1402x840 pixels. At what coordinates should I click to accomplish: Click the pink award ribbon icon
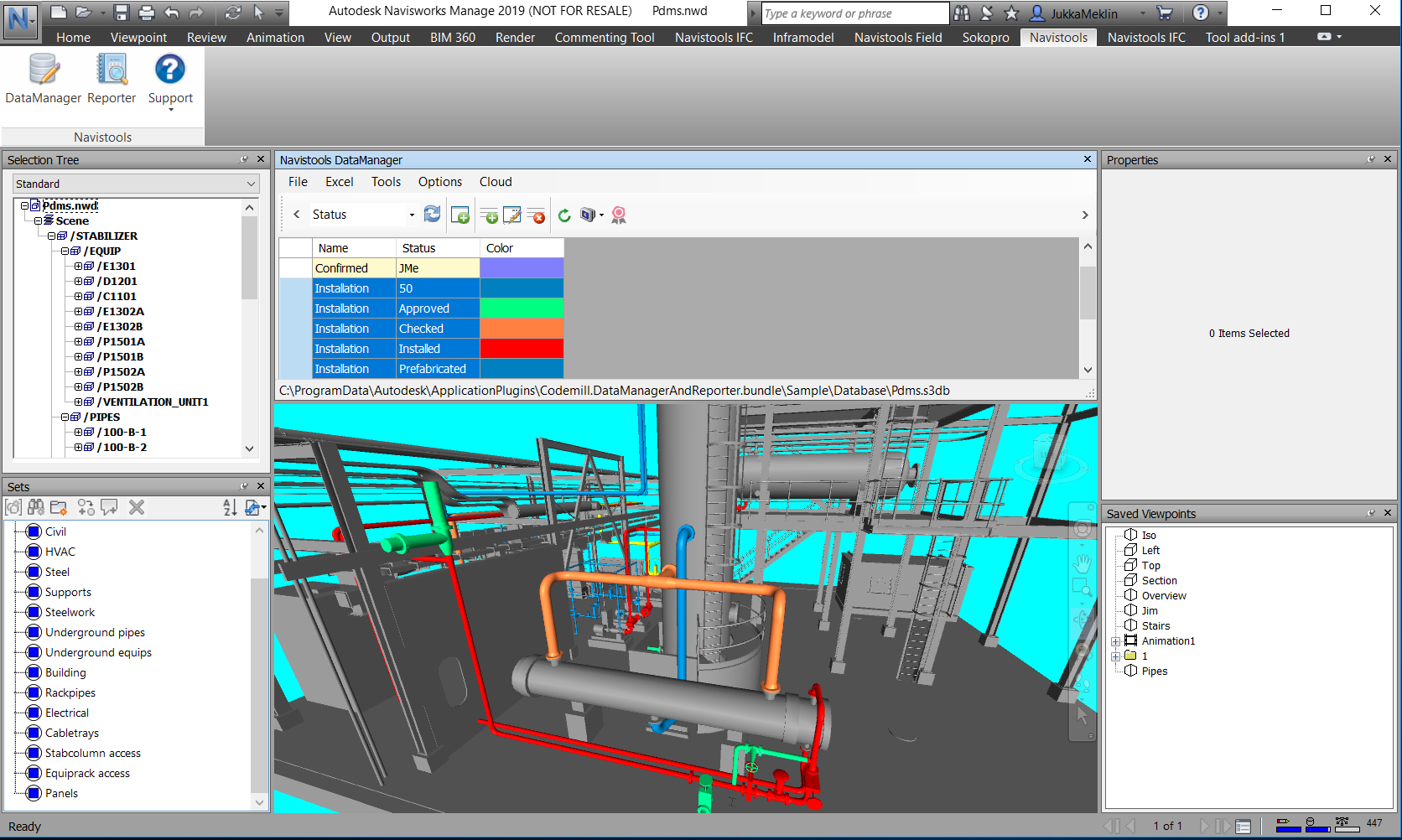619,215
